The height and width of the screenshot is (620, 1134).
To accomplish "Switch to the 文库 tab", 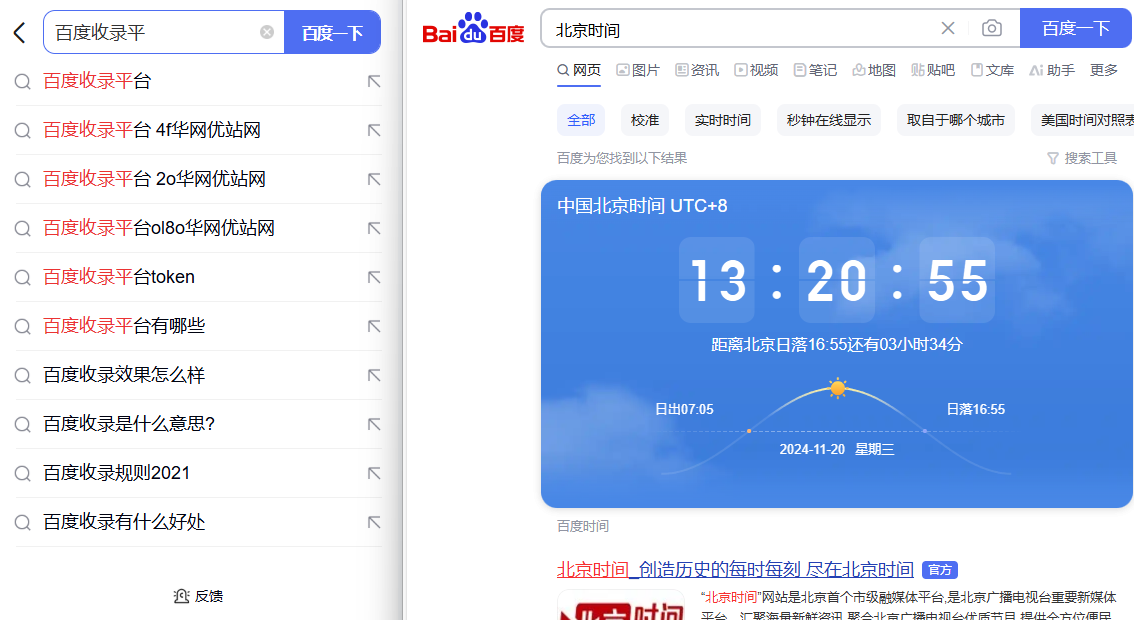I will [992, 70].
